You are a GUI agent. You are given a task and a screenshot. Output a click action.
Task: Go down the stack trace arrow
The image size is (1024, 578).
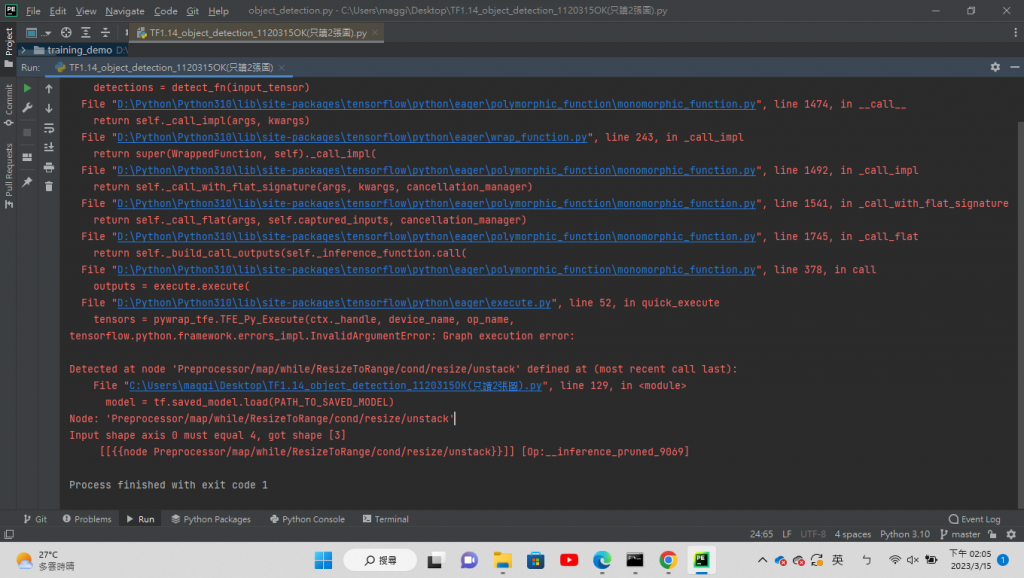pos(49,108)
